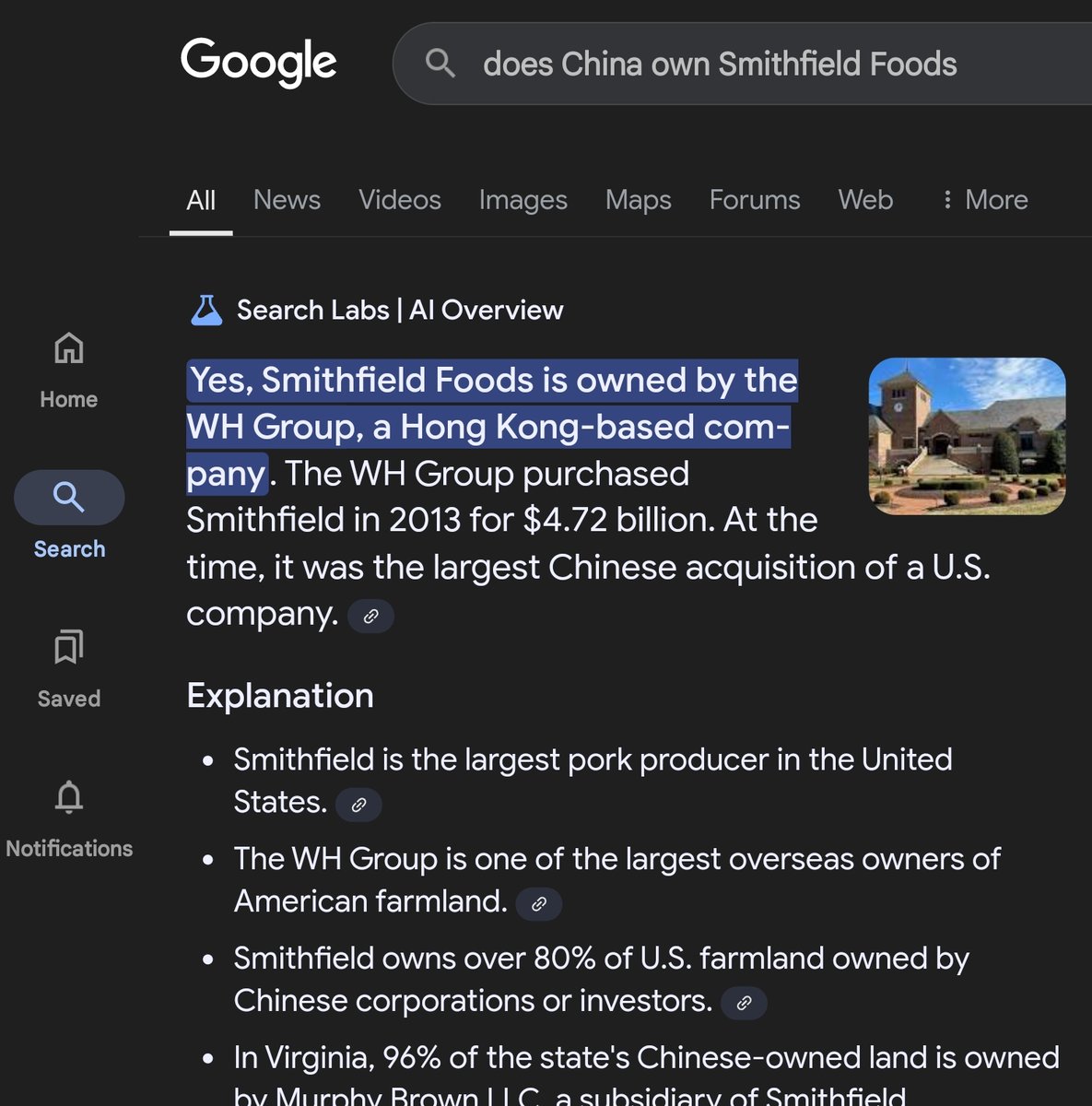Switch to the Forums tab
This screenshot has width=1092, height=1106.
(755, 200)
